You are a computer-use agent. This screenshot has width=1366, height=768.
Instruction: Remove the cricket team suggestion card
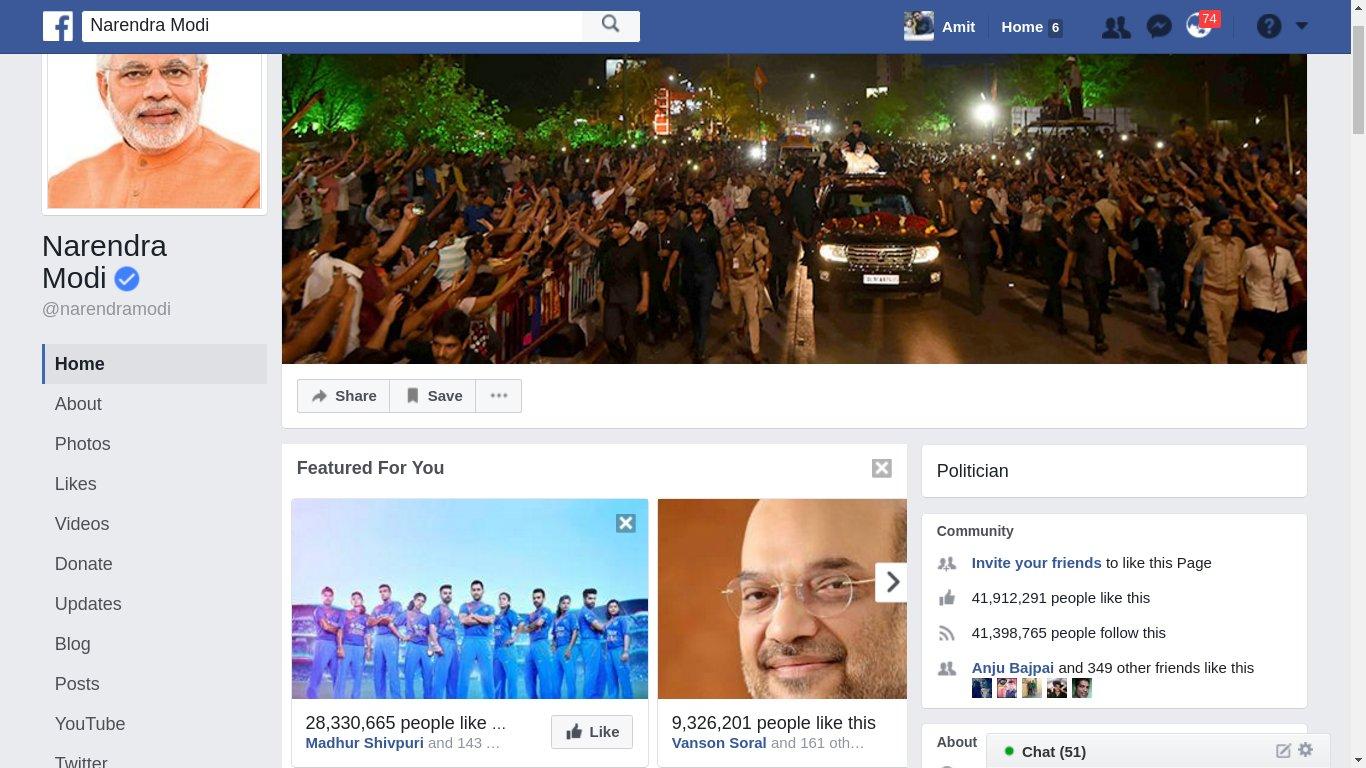626,523
